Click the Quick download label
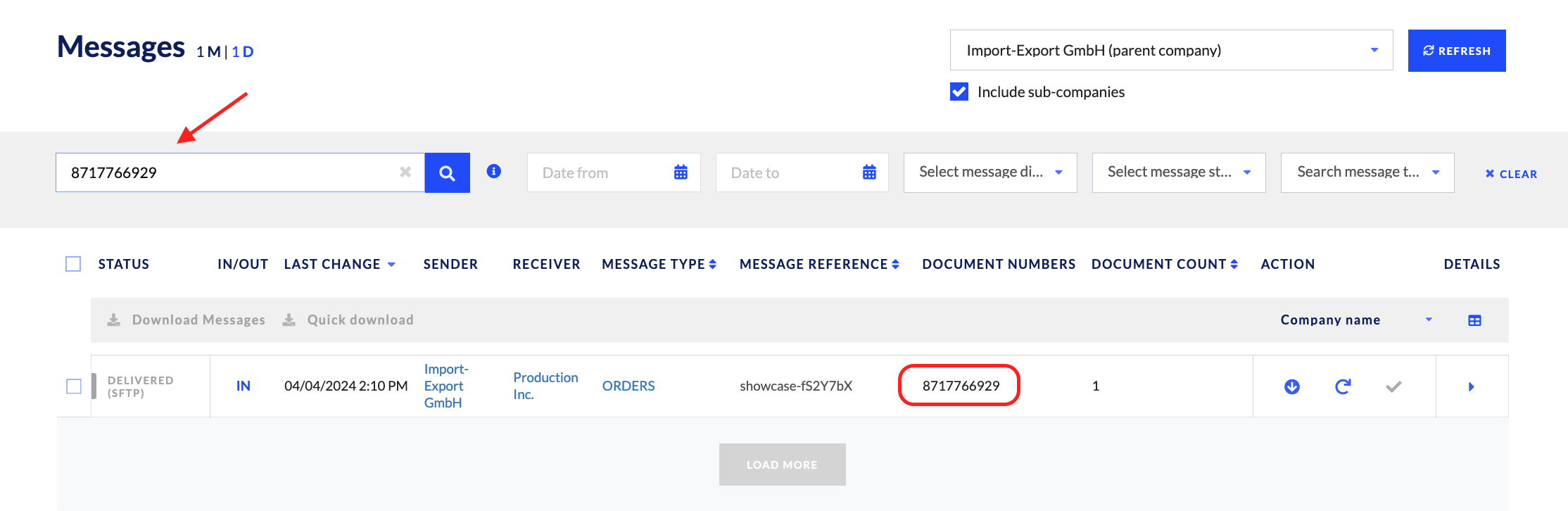The image size is (1568, 511). pyautogui.click(x=360, y=320)
